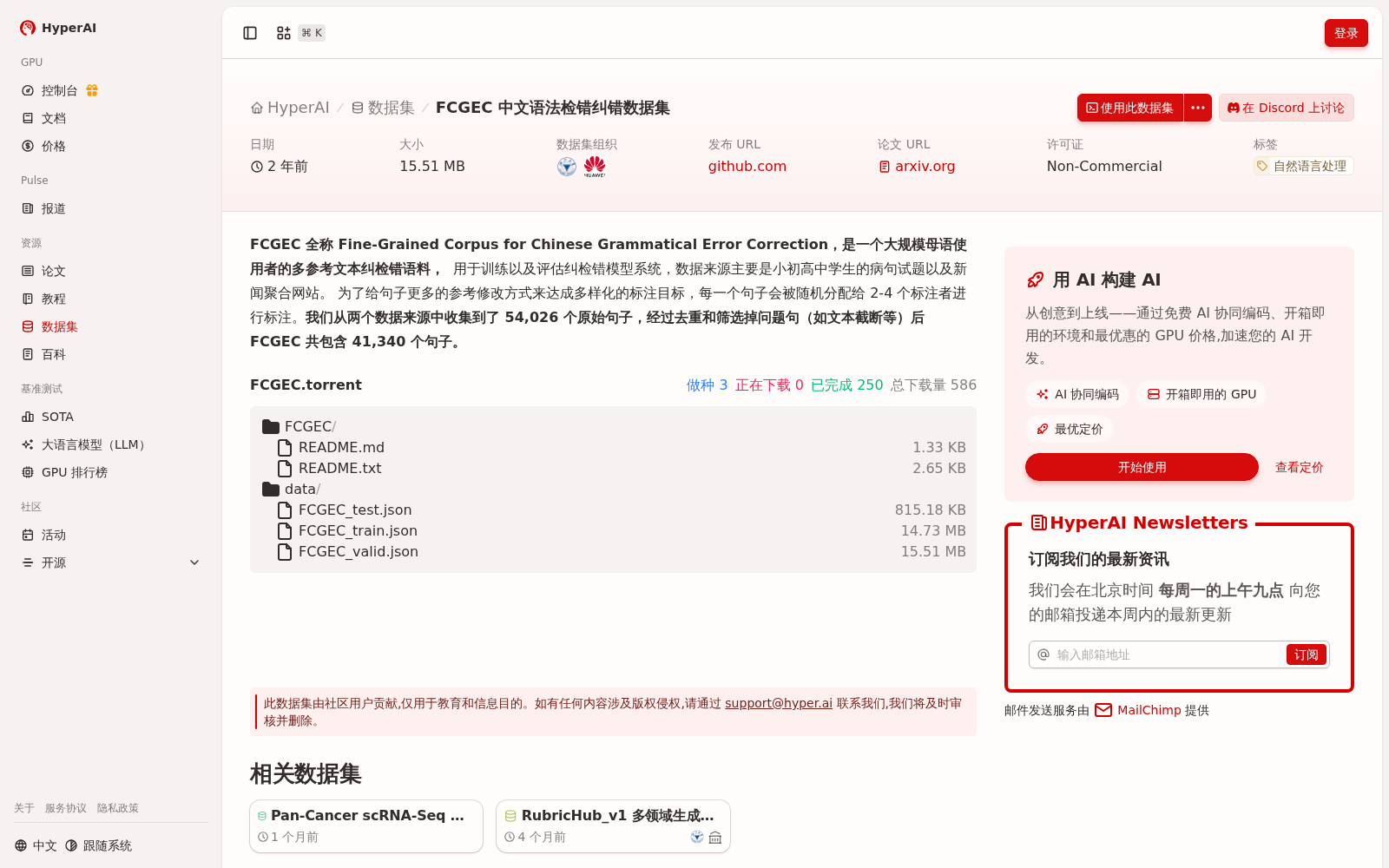The width and height of the screenshot is (1389, 868).
Task: Click the HyperAI logo in sidebar
Action: [x=58, y=28]
